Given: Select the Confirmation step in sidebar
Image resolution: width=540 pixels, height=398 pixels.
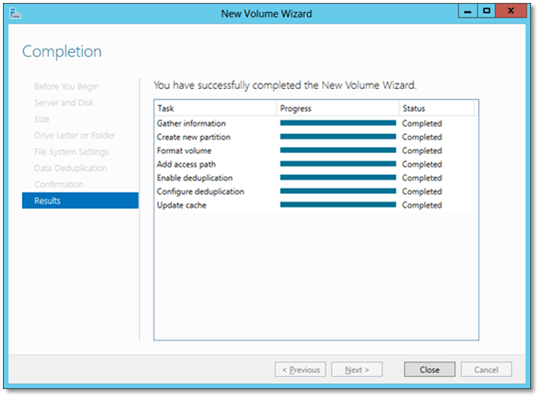Looking at the screenshot, I should [x=59, y=184].
